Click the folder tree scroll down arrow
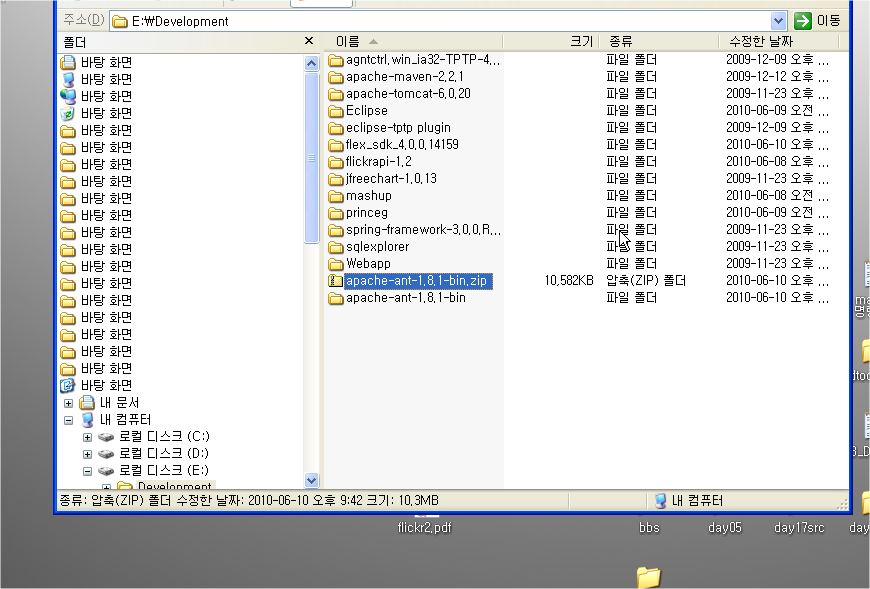This screenshot has width=870, height=589. coord(312,480)
